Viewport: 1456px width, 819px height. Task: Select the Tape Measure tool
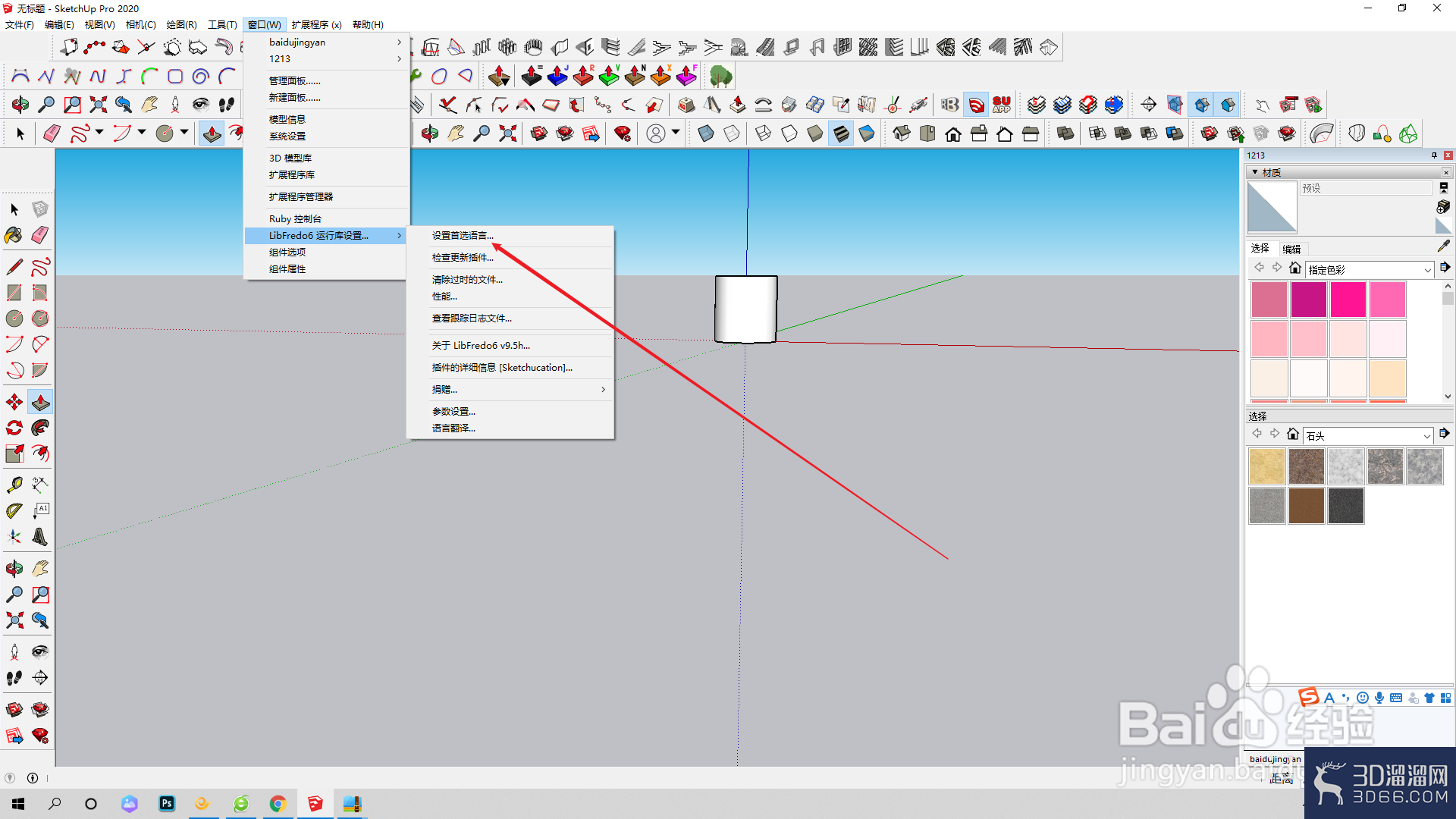coord(14,485)
